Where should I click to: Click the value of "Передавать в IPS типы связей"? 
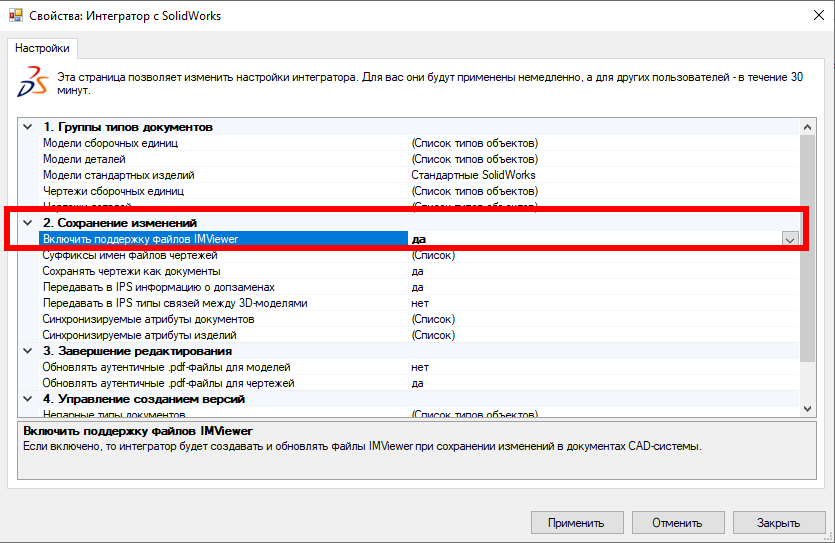(419, 303)
